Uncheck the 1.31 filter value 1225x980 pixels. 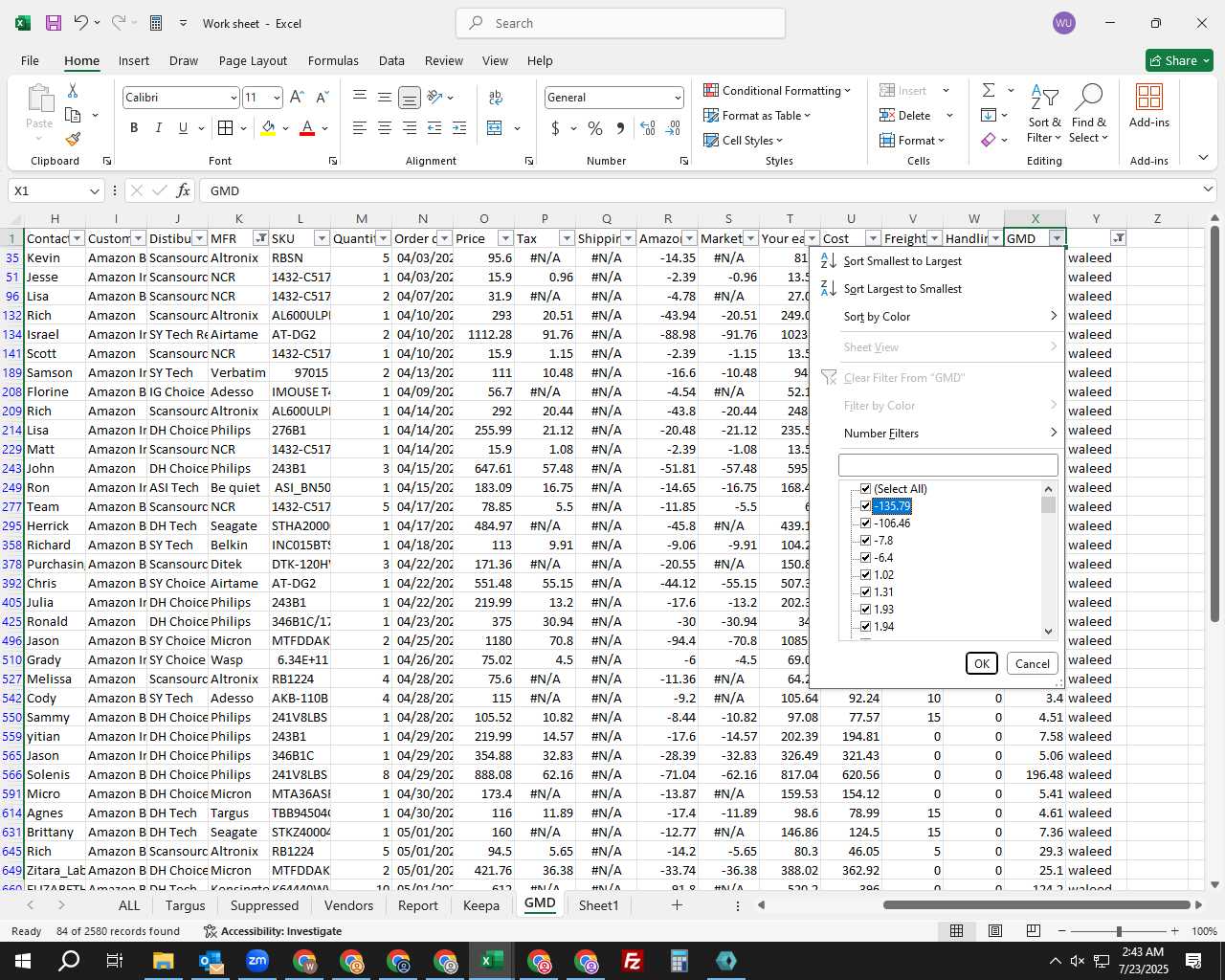click(865, 591)
